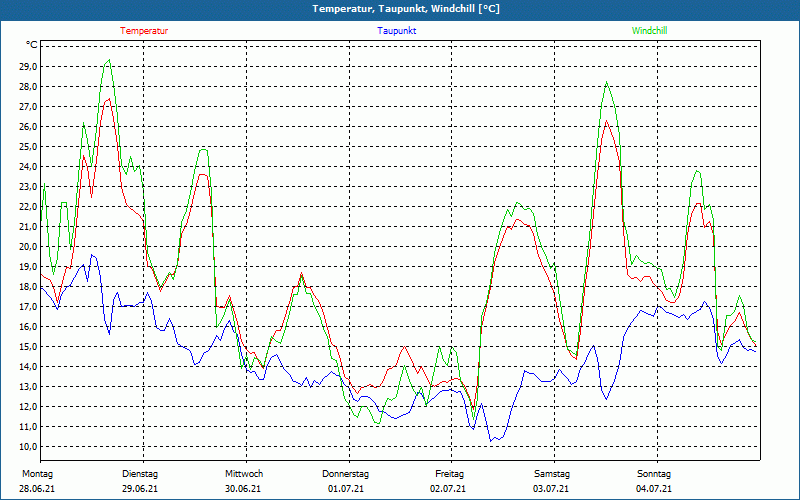
Task: Click the '20,0' y-axis value
Action: pyautogui.click(x=29, y=246)
